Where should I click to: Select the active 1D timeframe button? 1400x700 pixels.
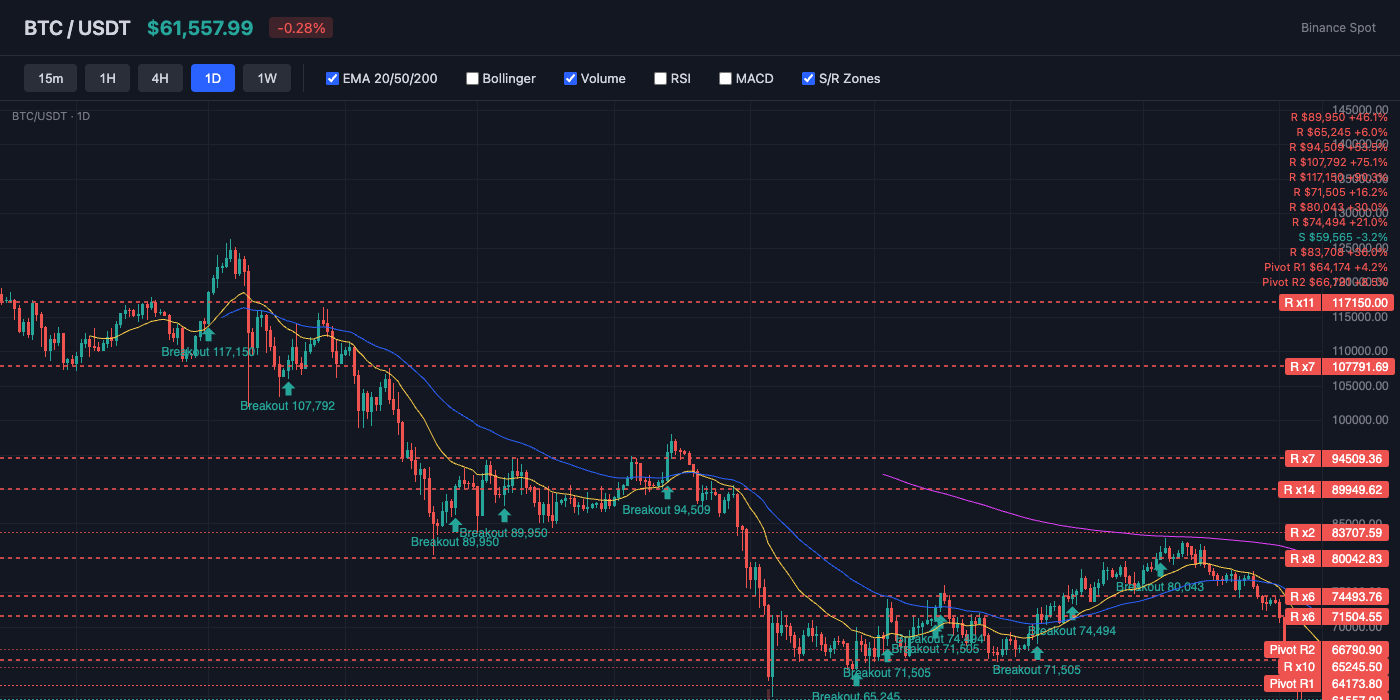coord(213,78)
